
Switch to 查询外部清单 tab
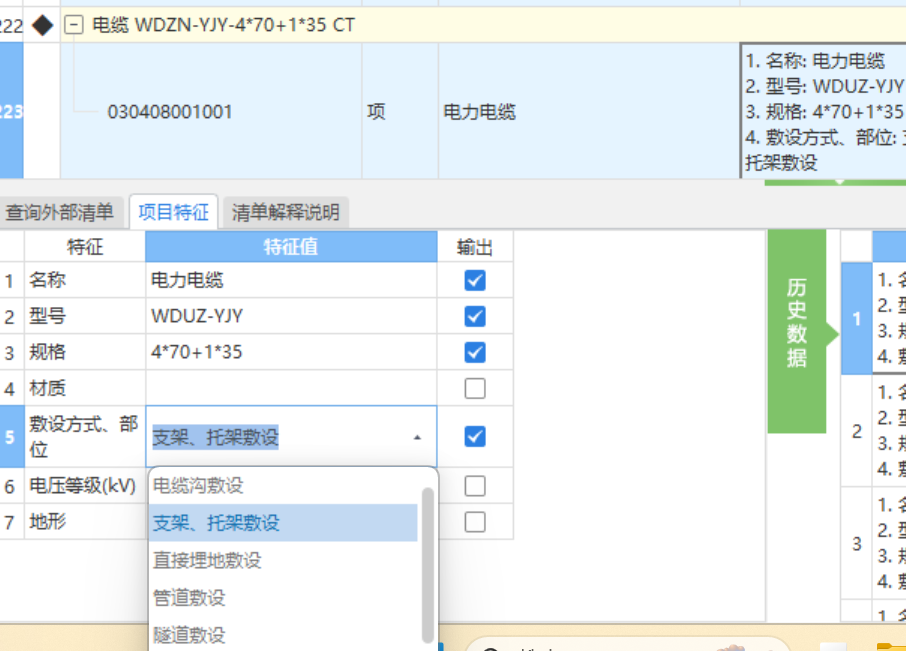[60, 212]
